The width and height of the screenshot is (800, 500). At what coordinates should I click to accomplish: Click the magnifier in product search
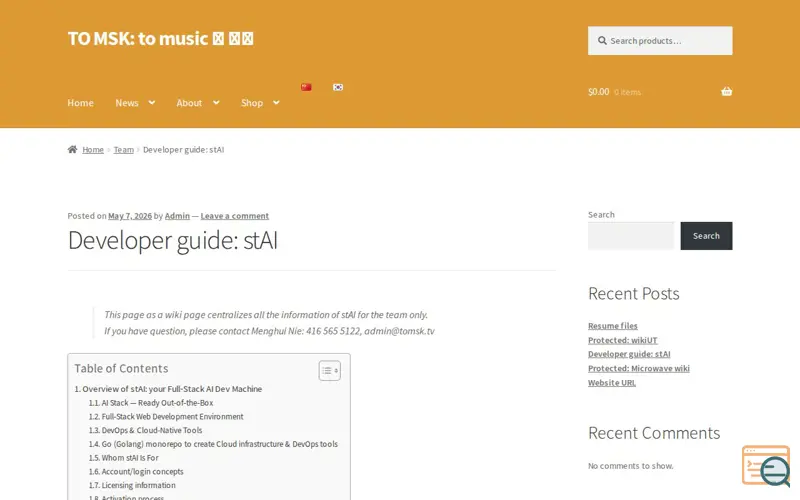602,40
